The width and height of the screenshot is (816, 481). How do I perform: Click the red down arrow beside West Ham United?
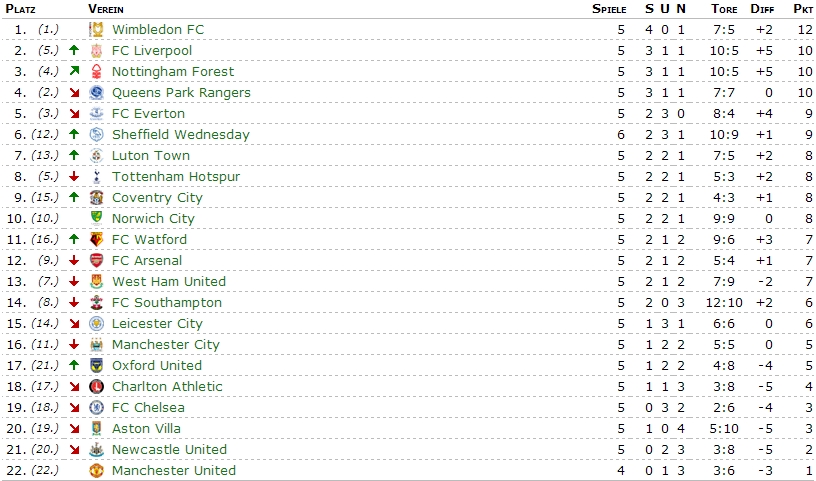[x=74, y=281]
